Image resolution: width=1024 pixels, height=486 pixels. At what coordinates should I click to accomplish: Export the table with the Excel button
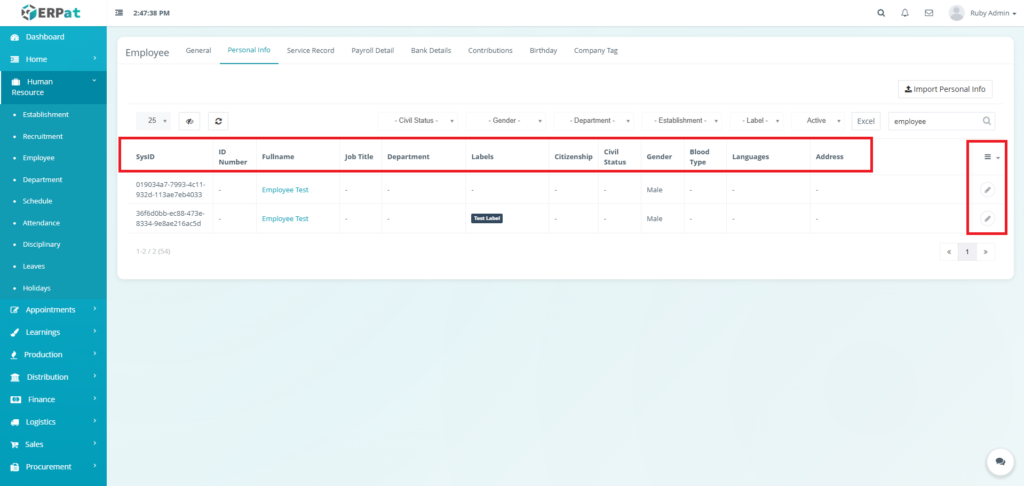pos(866,120)
